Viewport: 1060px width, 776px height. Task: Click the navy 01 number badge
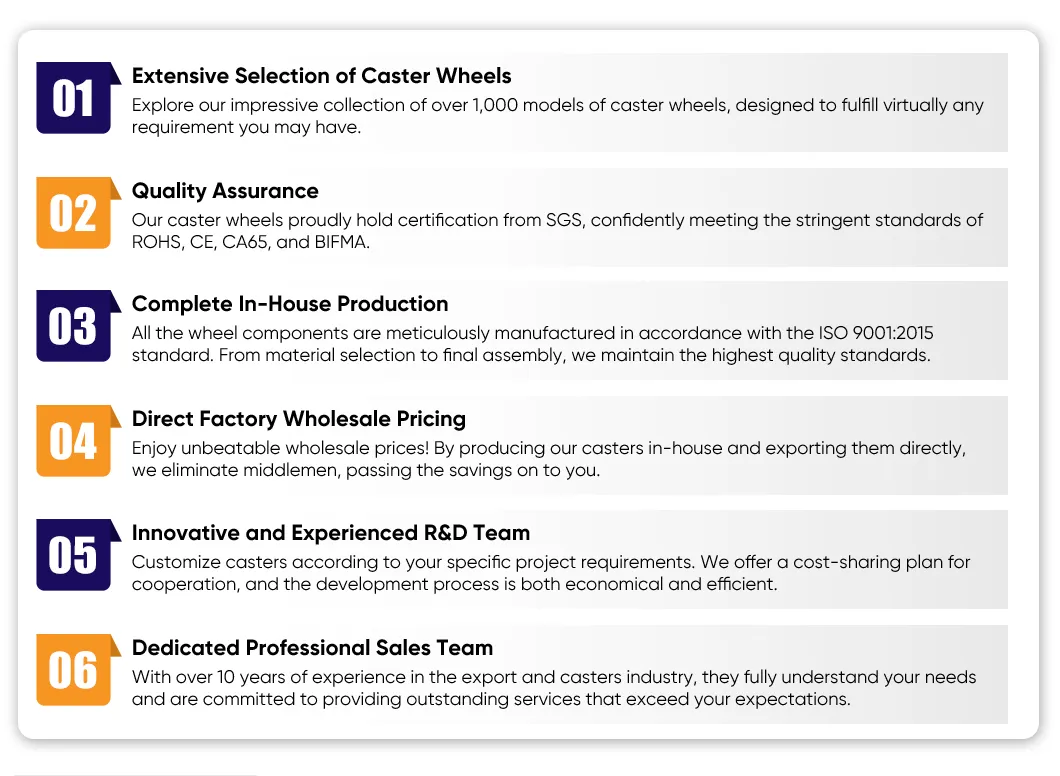(x=74, y=98)
